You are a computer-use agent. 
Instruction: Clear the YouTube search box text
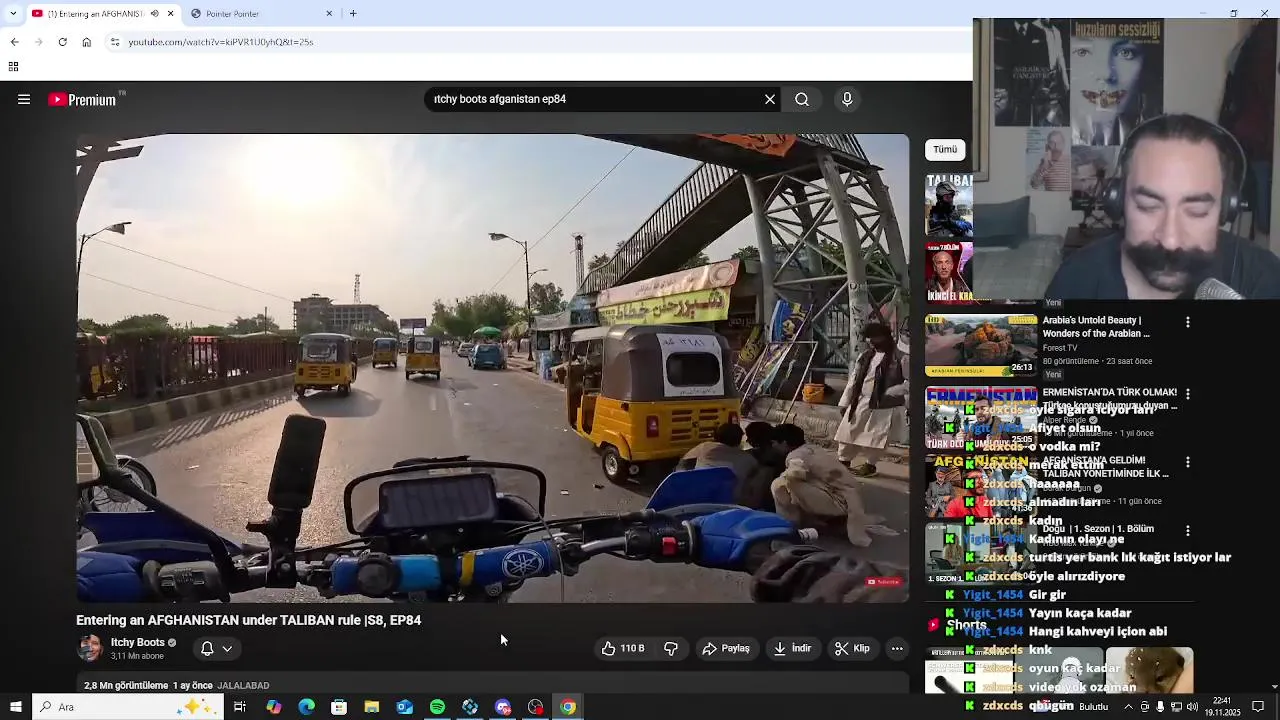click(770, 99)
